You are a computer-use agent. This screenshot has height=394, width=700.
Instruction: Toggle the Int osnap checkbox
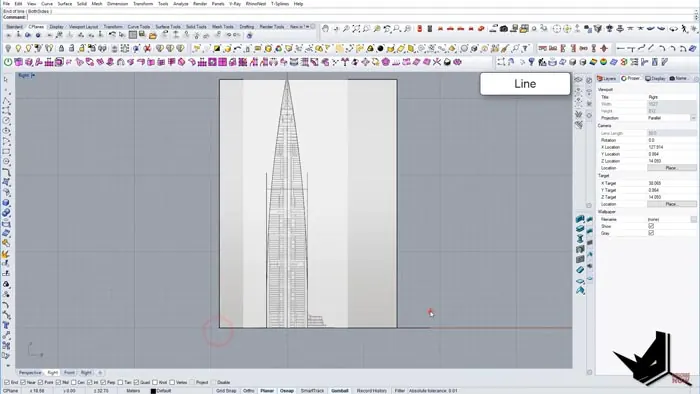point(90,382)
